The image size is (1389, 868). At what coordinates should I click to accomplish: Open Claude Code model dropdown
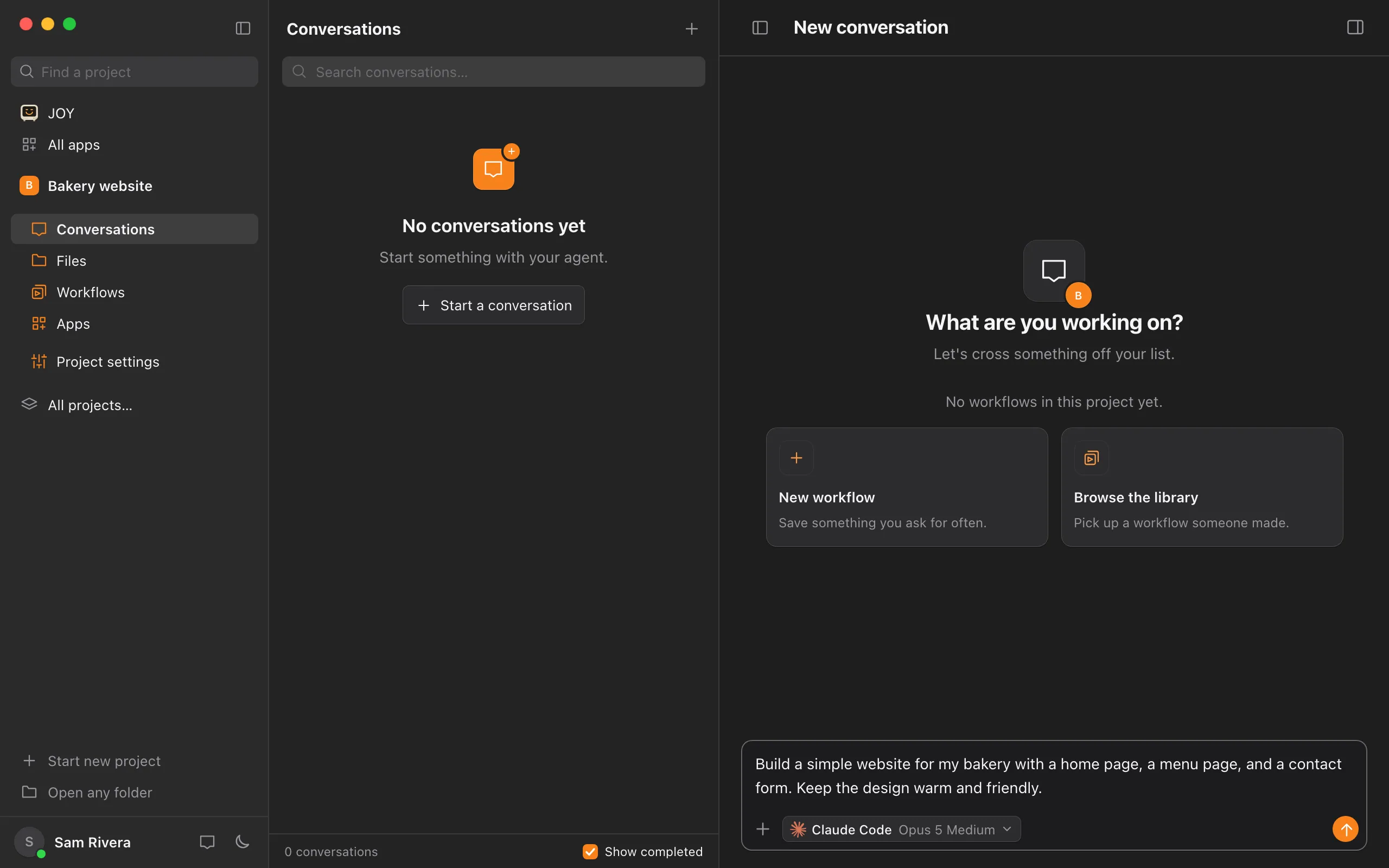click(x=901, y=829)
